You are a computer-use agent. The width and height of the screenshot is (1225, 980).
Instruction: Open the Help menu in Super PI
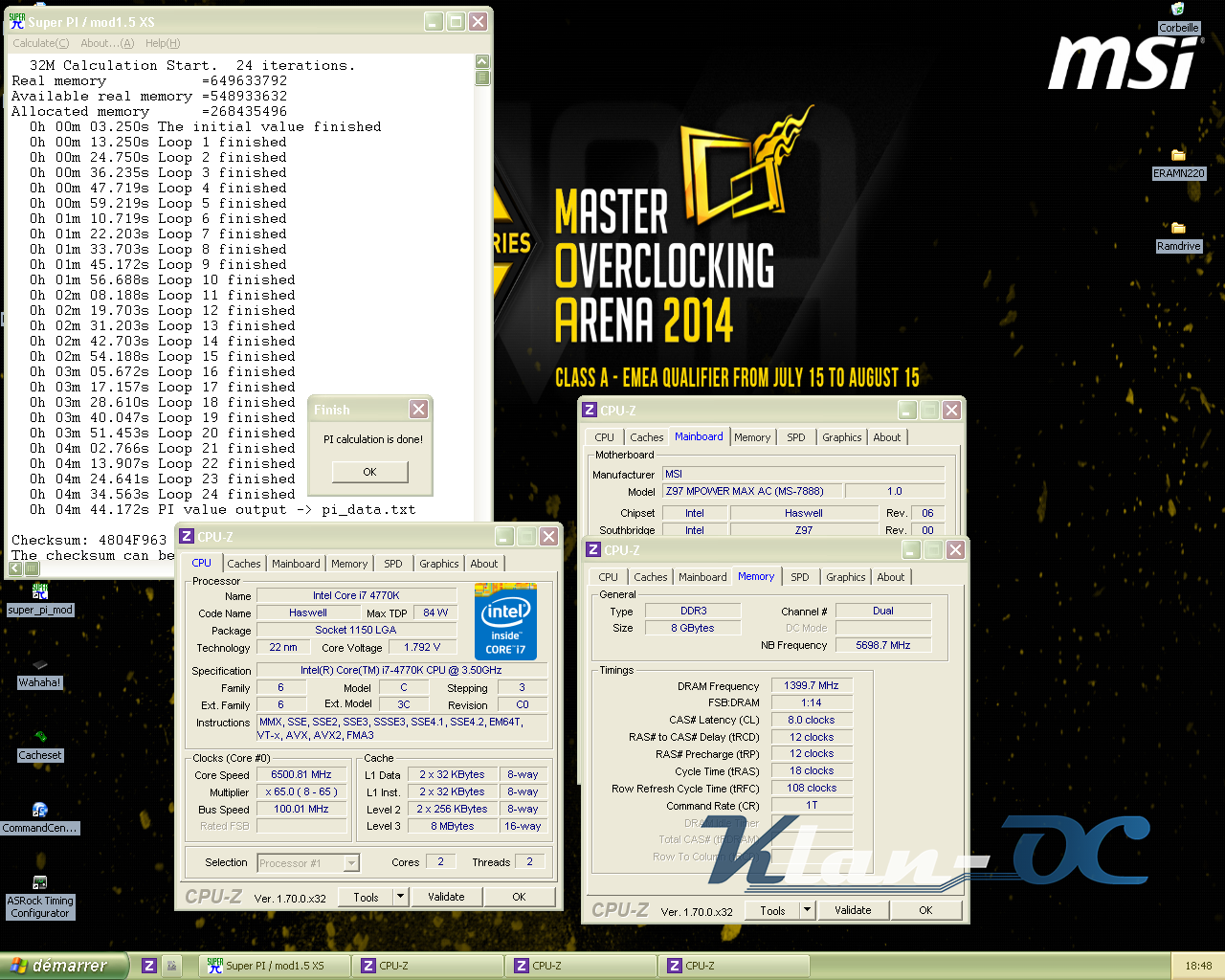tap(163, 43)
